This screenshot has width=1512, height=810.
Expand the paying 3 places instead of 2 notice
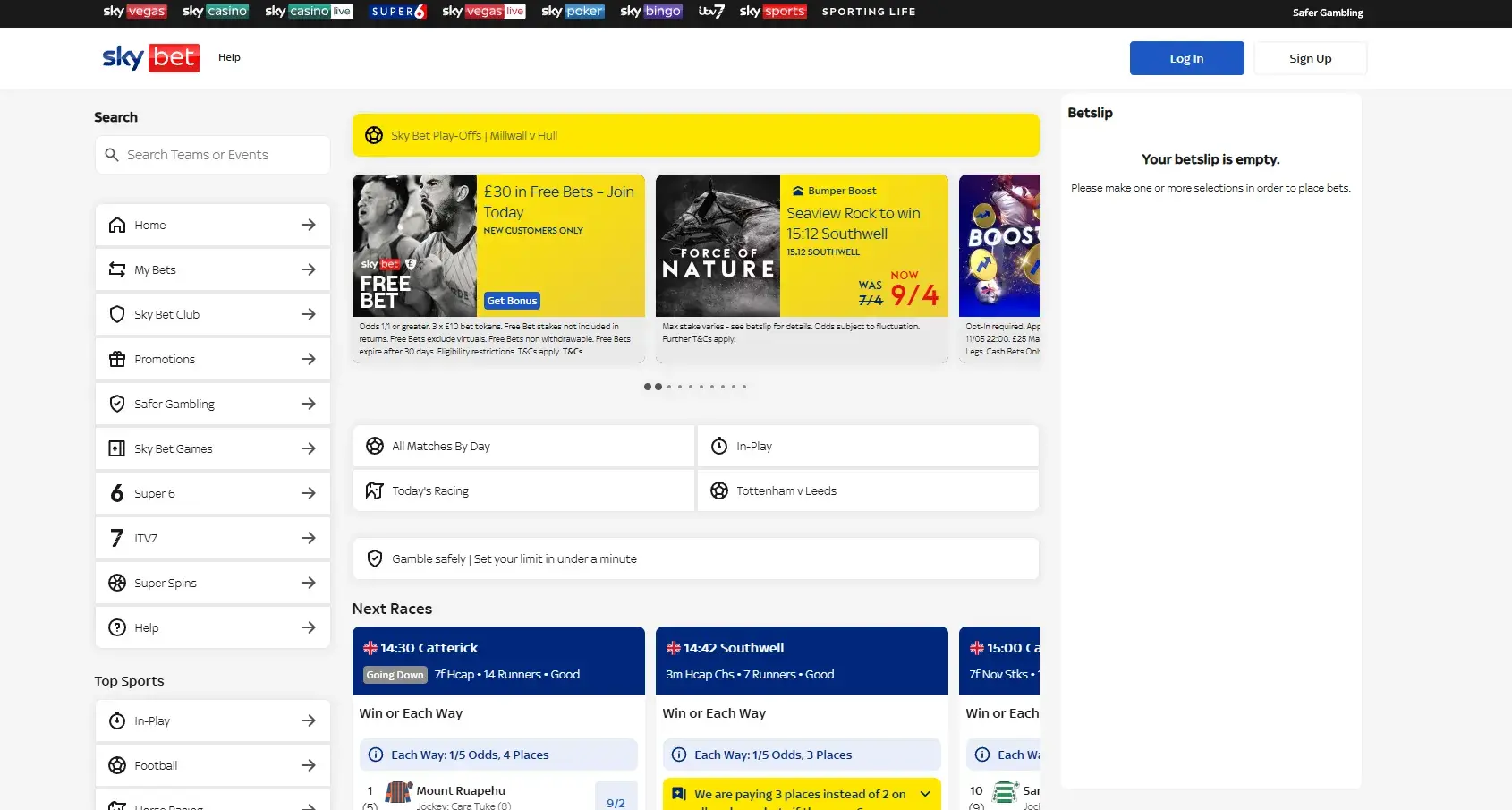click(925, 794)
